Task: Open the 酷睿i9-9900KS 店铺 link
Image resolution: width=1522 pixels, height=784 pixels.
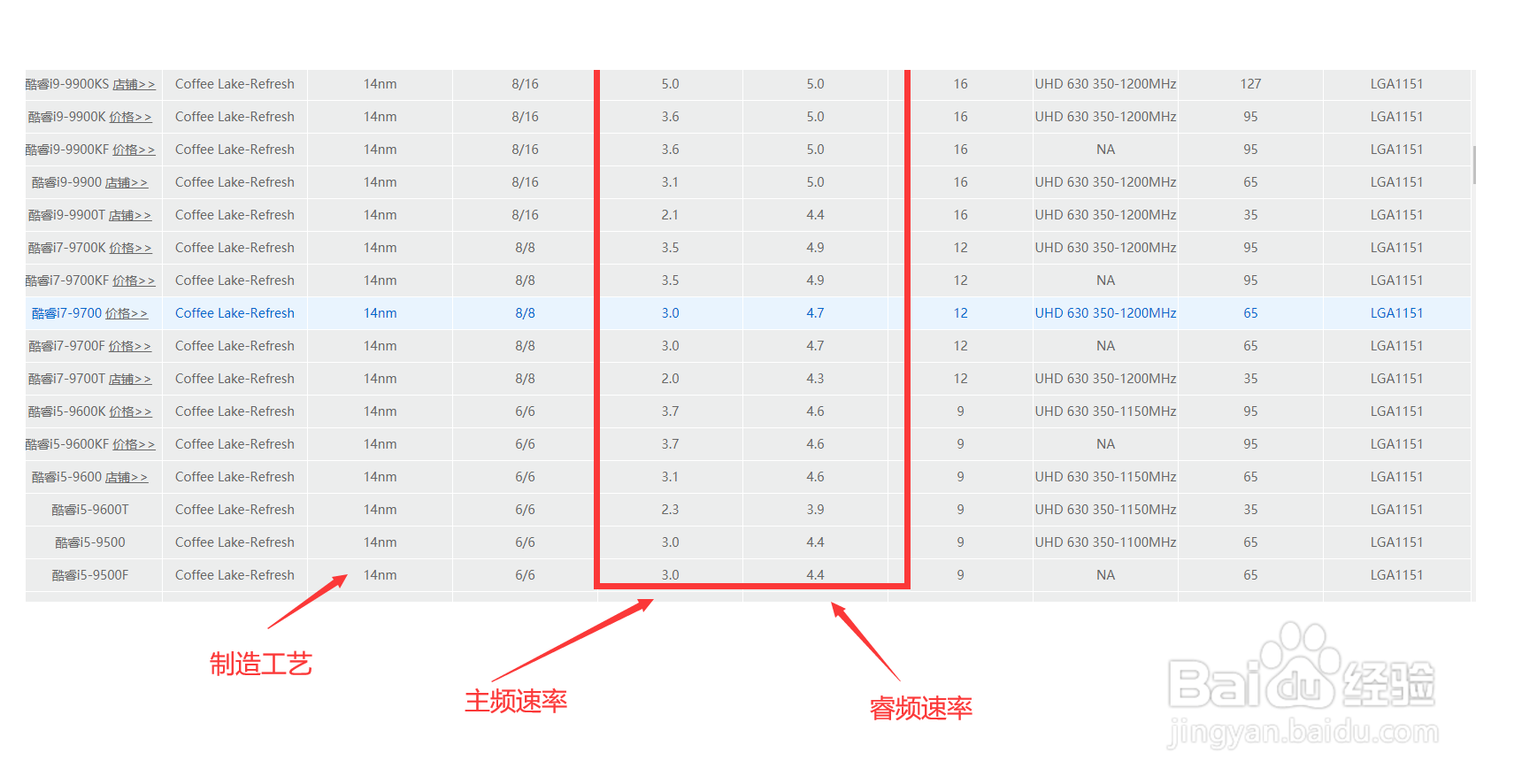Action: point(134,84)
